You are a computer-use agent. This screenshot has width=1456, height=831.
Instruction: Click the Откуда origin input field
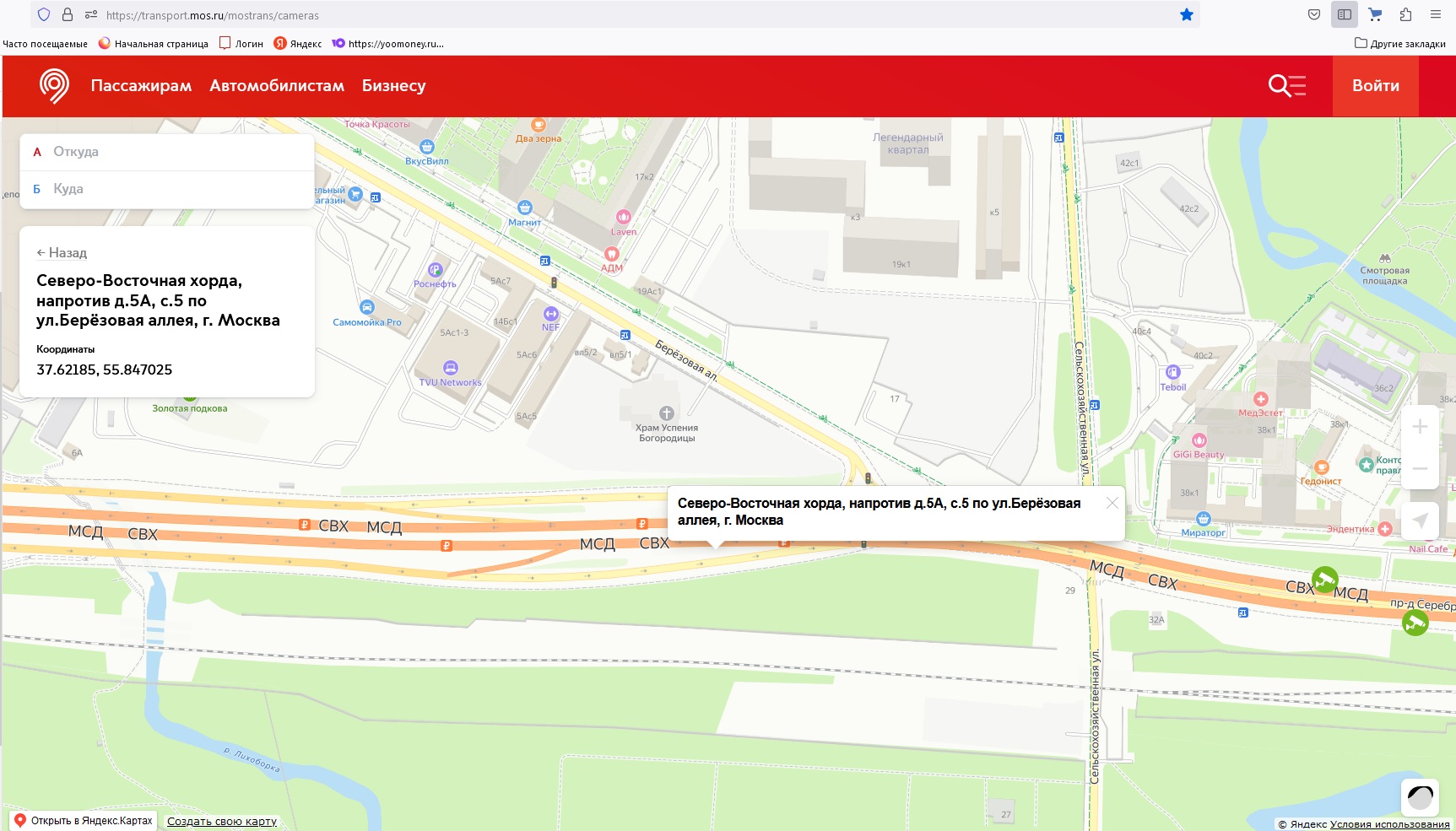tap(167, 152)
